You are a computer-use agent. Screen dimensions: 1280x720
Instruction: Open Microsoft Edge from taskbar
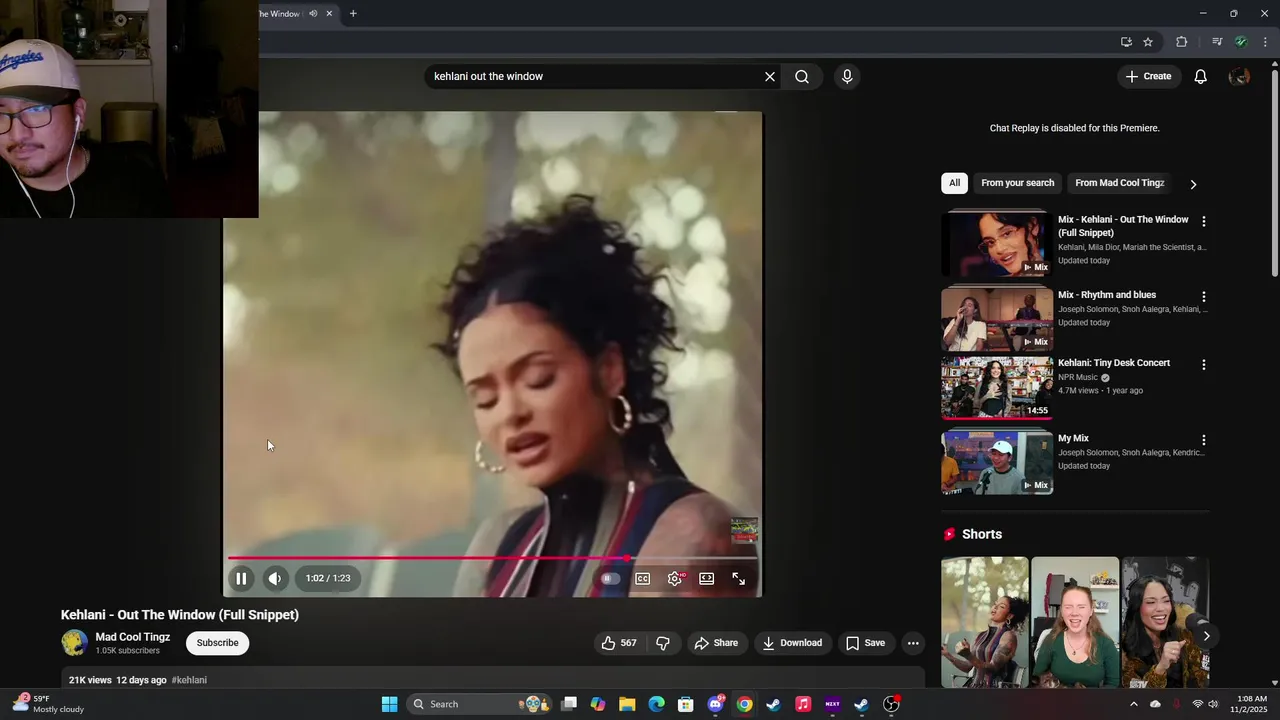tap(656, 704)
